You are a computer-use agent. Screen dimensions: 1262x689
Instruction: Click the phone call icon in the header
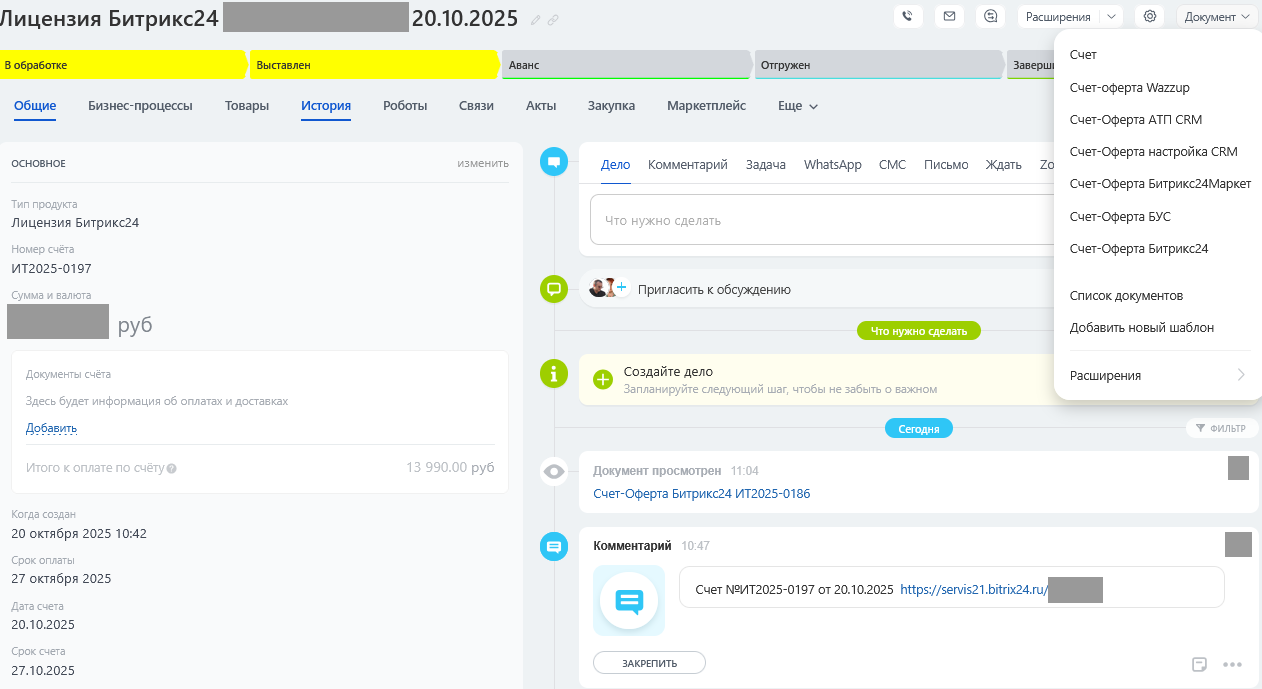tap(907, 16)
